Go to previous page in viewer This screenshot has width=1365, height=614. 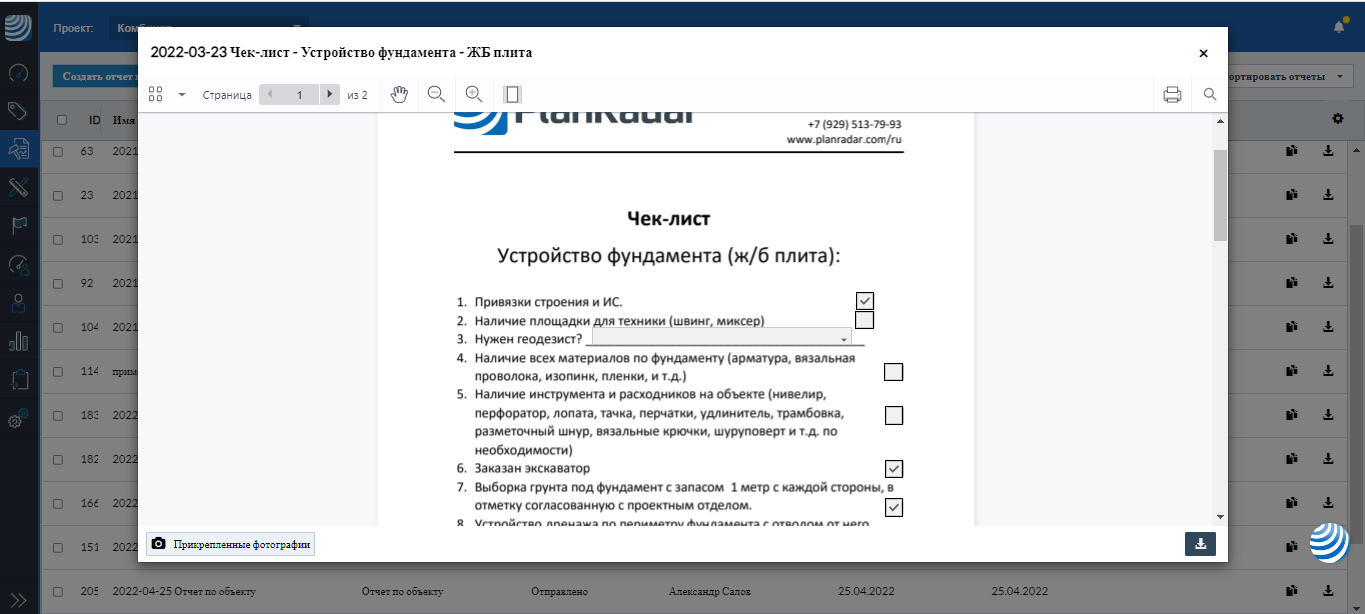pos(269,95)
